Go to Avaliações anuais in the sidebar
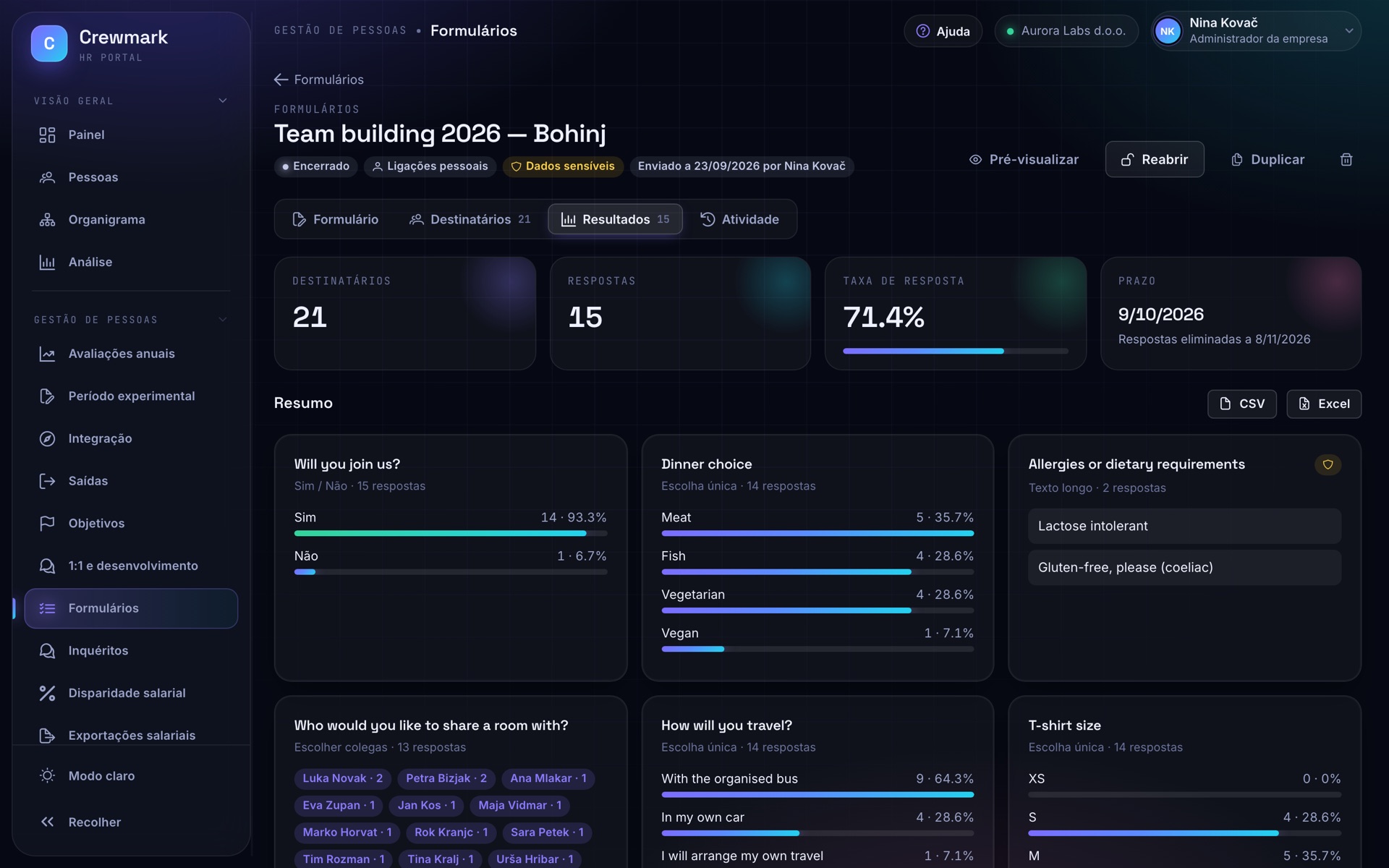 tap(131, 354)
